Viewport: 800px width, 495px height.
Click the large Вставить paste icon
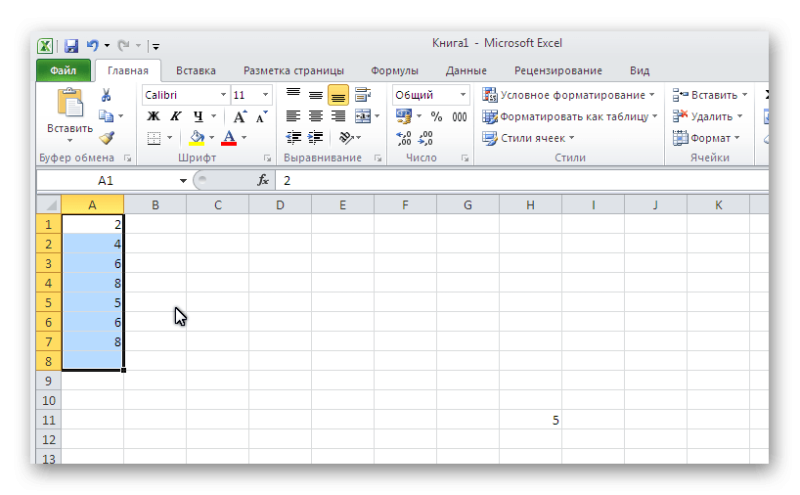click(70, 103)
